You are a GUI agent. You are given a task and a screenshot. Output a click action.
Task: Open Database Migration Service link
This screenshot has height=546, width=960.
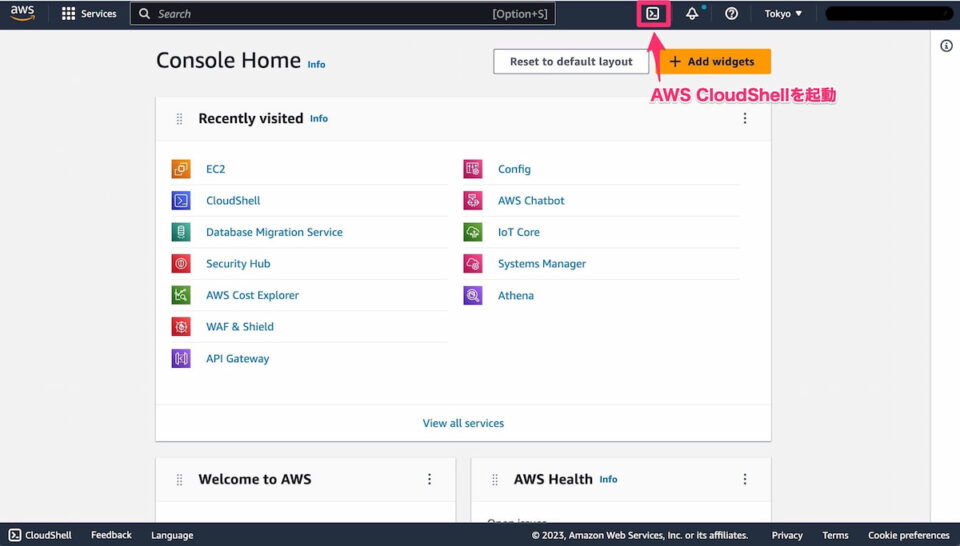(274, 232)
